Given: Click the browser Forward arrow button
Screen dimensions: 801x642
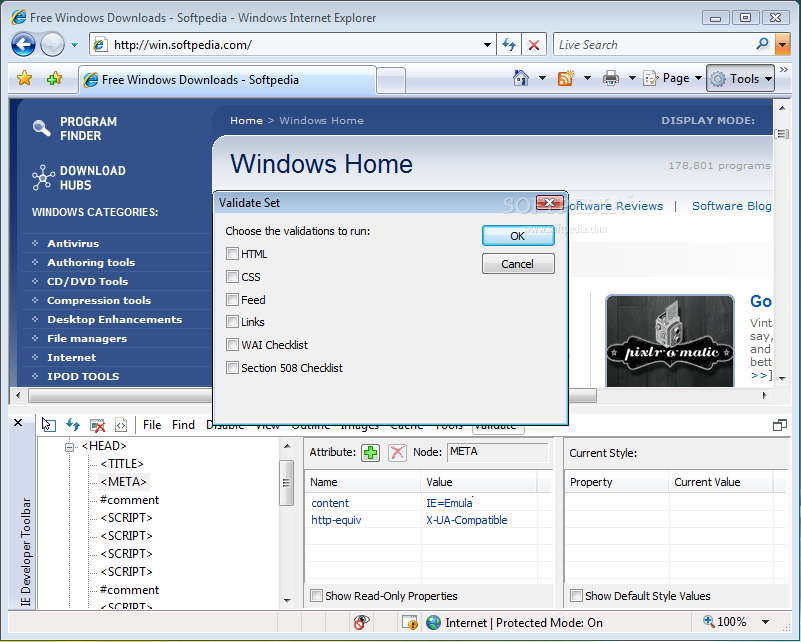Looking at the screenshot, I should point(52,44).
